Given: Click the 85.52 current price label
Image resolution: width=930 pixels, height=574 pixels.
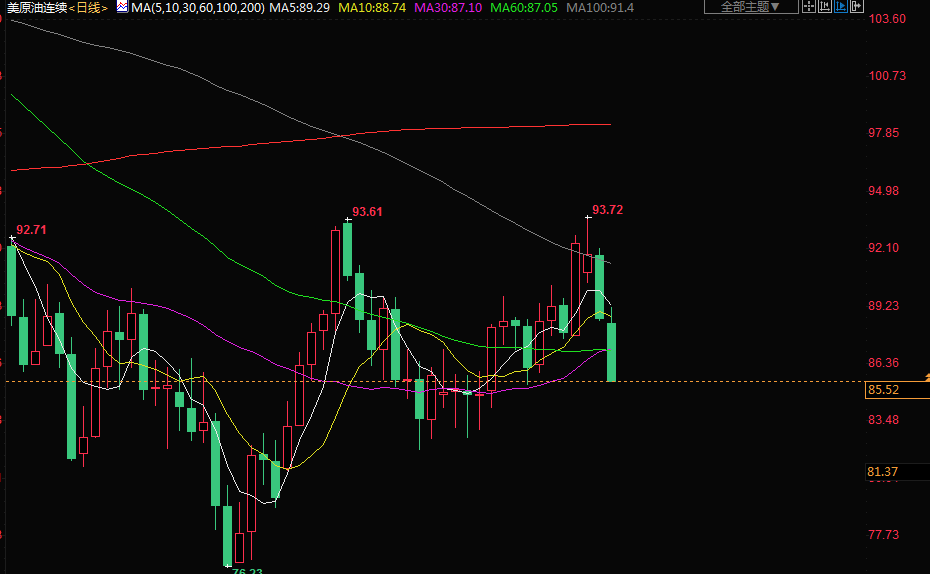Looking at the screenshot, I should (x=884, y=390).
